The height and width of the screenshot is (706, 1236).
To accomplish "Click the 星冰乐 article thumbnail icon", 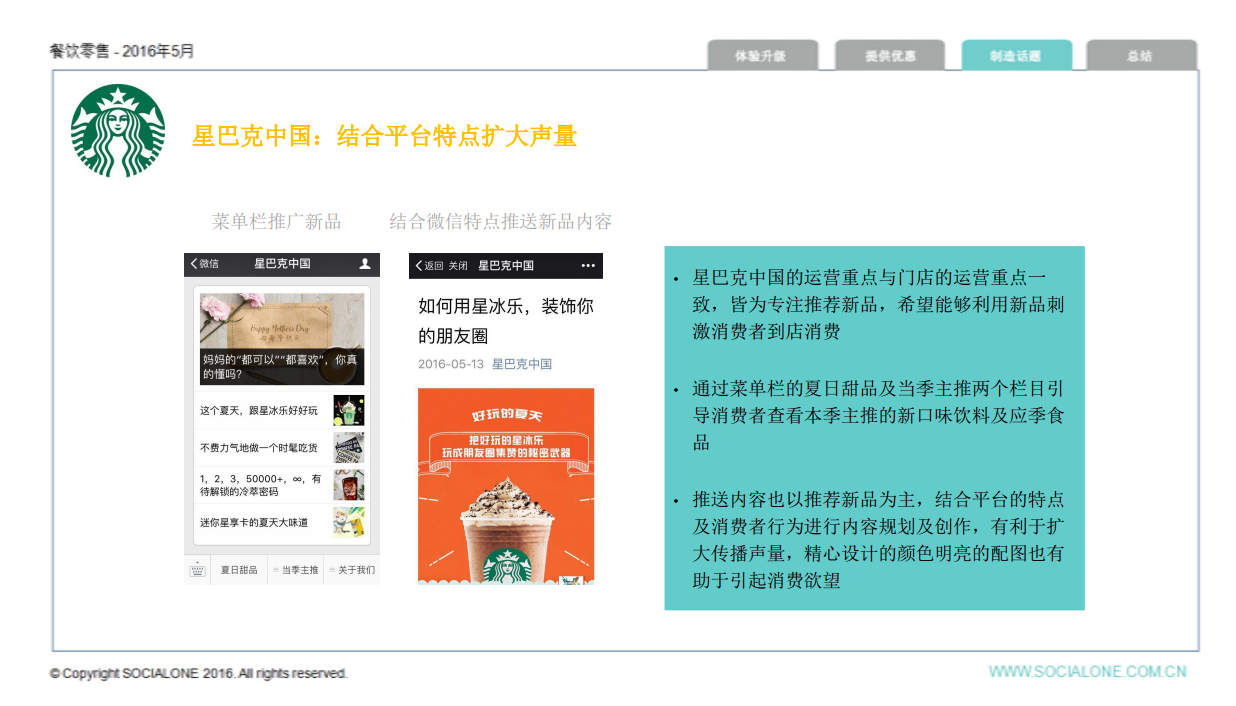I will click(x=349, y=410).
